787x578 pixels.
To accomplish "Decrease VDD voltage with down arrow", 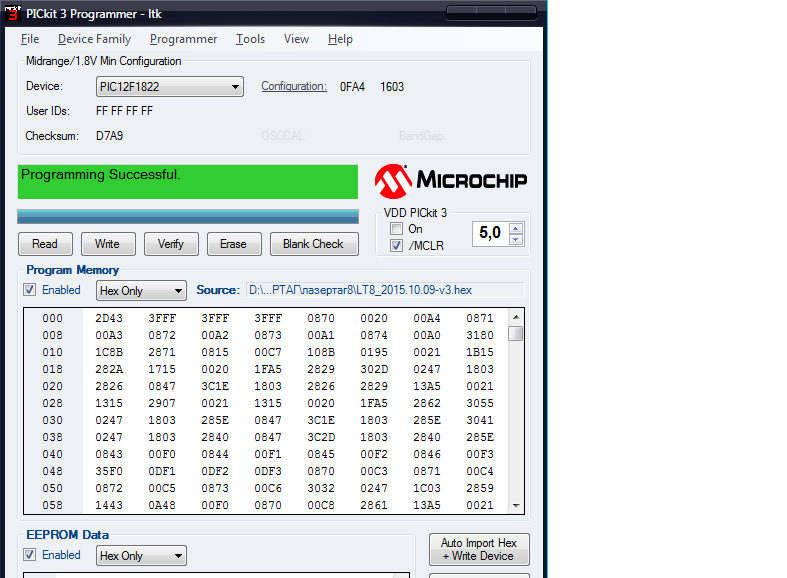I will point(515,239).
